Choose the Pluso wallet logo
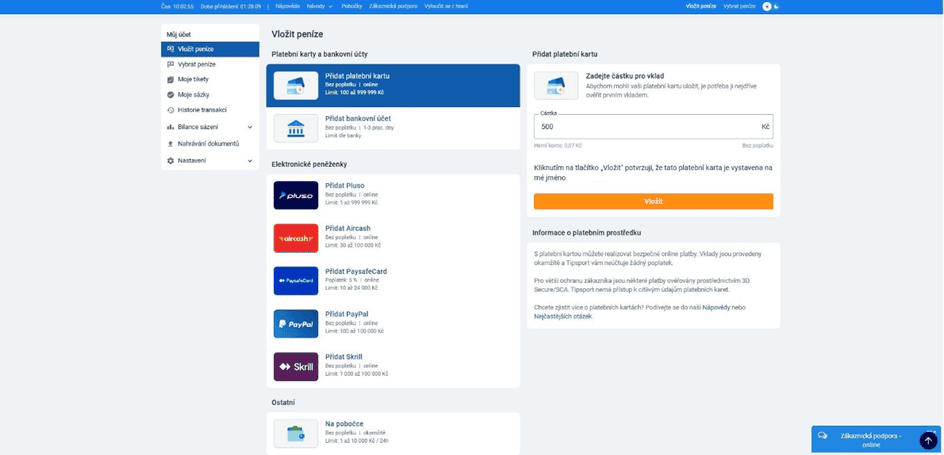This screenshot has height=455, width=944. [296, 196]
